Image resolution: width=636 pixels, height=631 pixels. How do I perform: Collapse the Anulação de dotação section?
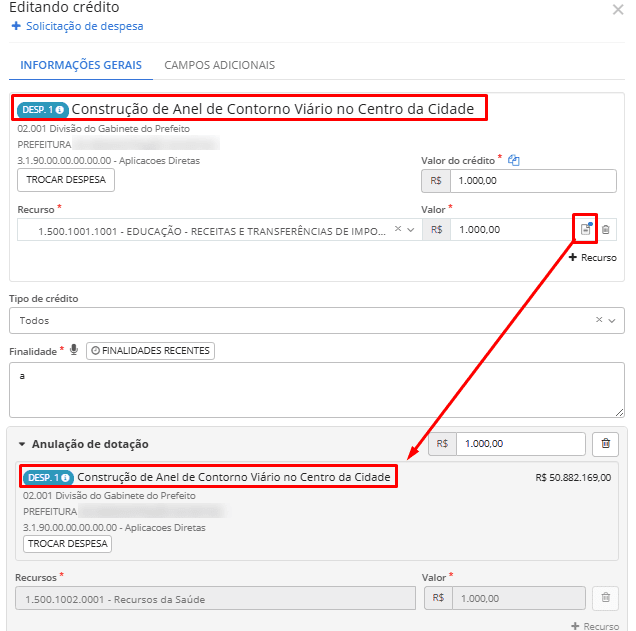click(x=22, y=444)
